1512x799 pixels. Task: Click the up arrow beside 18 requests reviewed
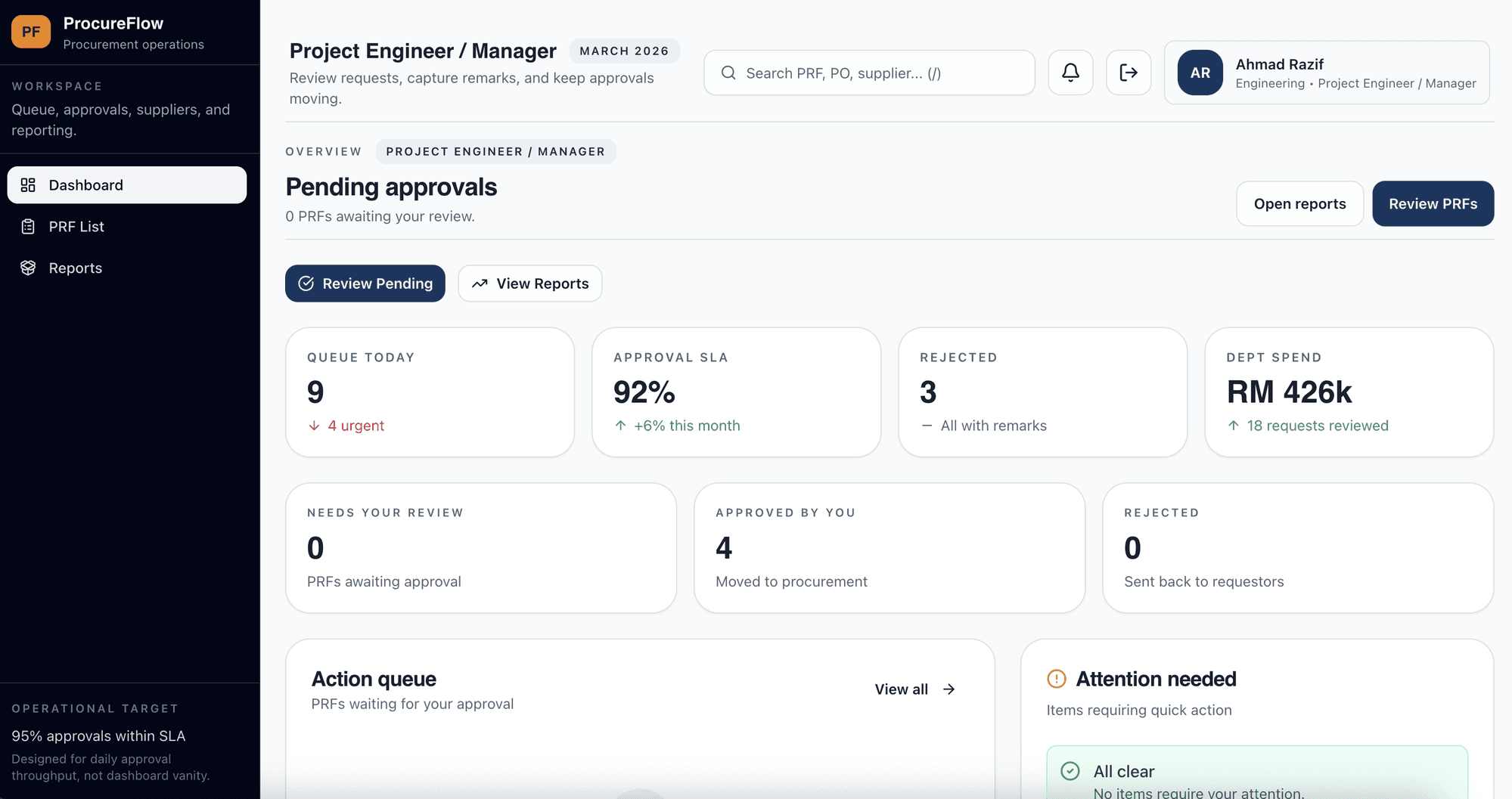click(1234, 426)
